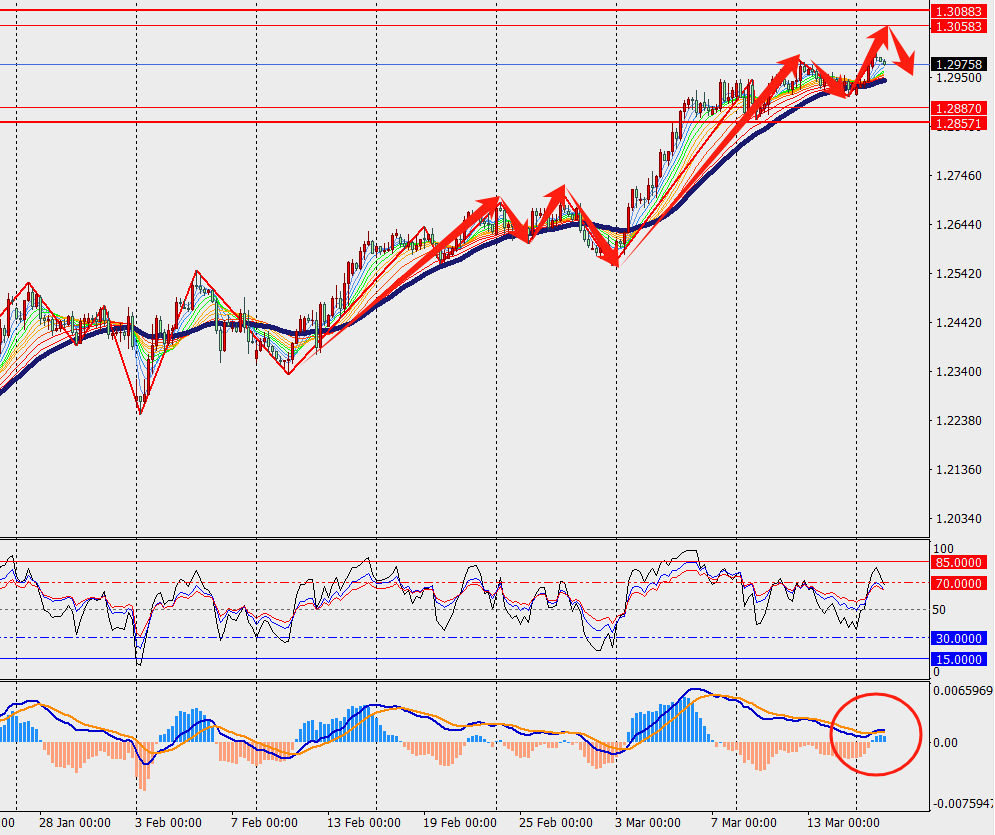The height and width of the screenshot is (835, 995).
Task: Click the 85.0000 overbought level label
Action: [957, 562]
